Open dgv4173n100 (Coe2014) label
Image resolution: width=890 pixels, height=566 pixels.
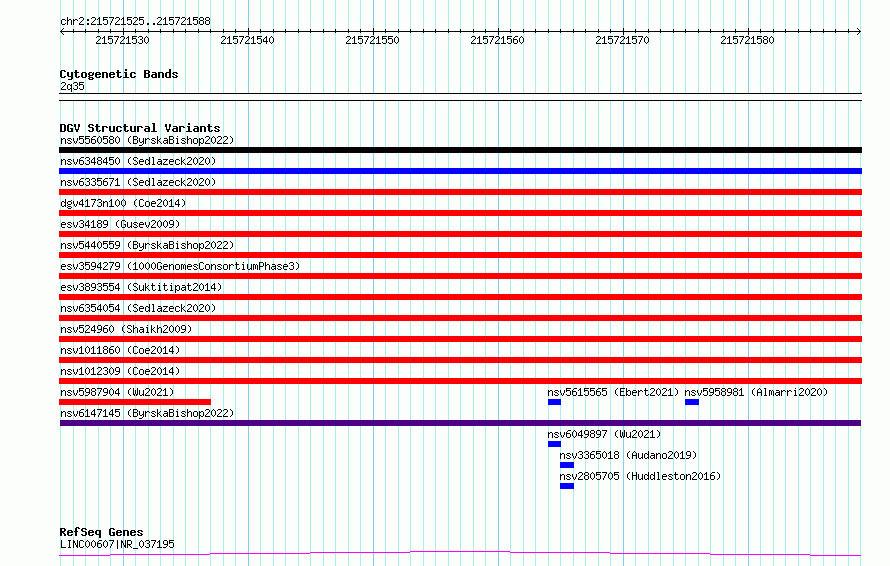coord(123,203)
